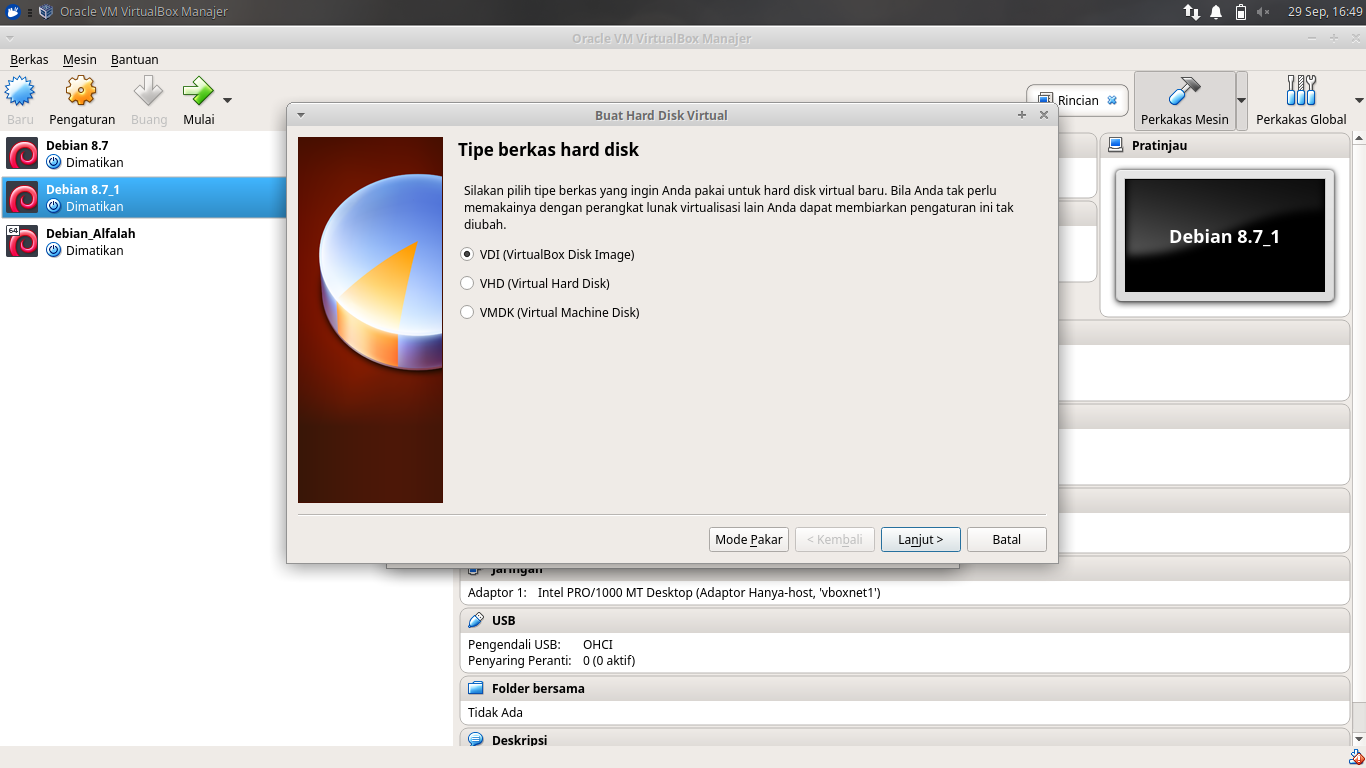Viewport: 1366px width, 768px height.
Task: Open the Mesin menu
Action: pyautogui.click(x=79, y=59)
